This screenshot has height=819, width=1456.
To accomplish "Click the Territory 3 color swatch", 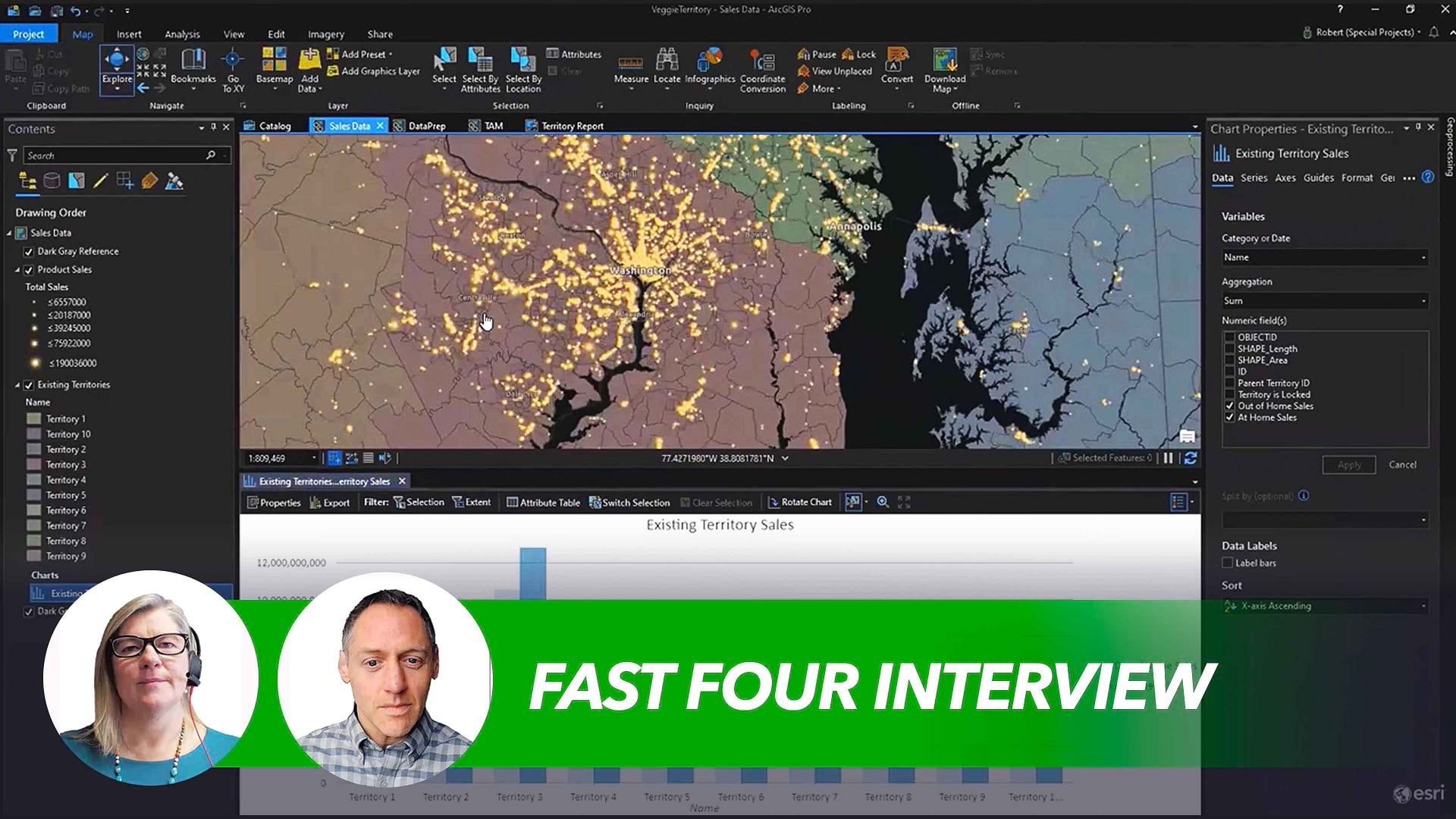I will click(33, 465).
